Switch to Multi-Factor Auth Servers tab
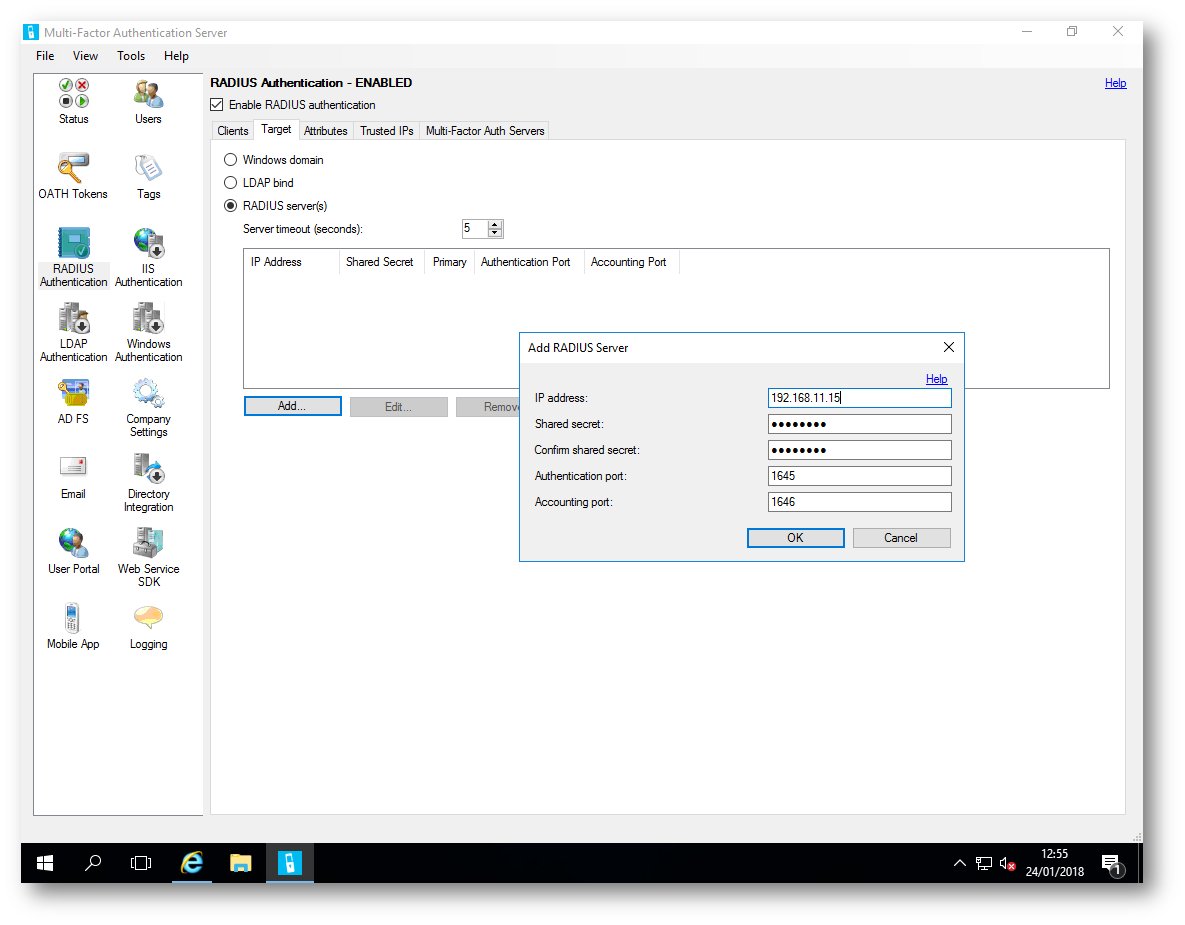 (485, 131)
